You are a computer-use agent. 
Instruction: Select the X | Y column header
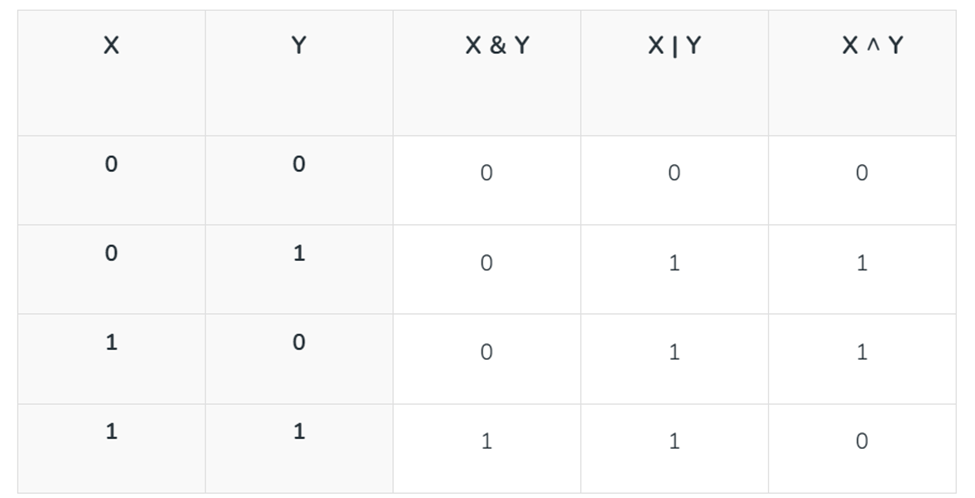click(x=675, y=45)
